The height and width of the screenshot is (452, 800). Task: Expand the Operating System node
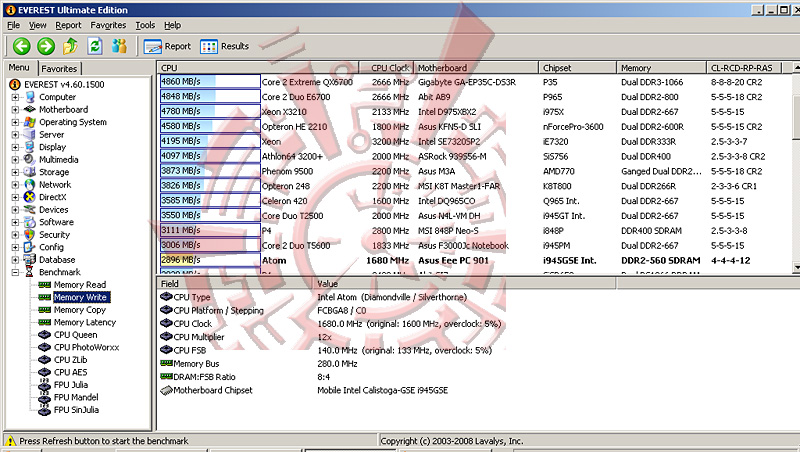click(15, 122)
